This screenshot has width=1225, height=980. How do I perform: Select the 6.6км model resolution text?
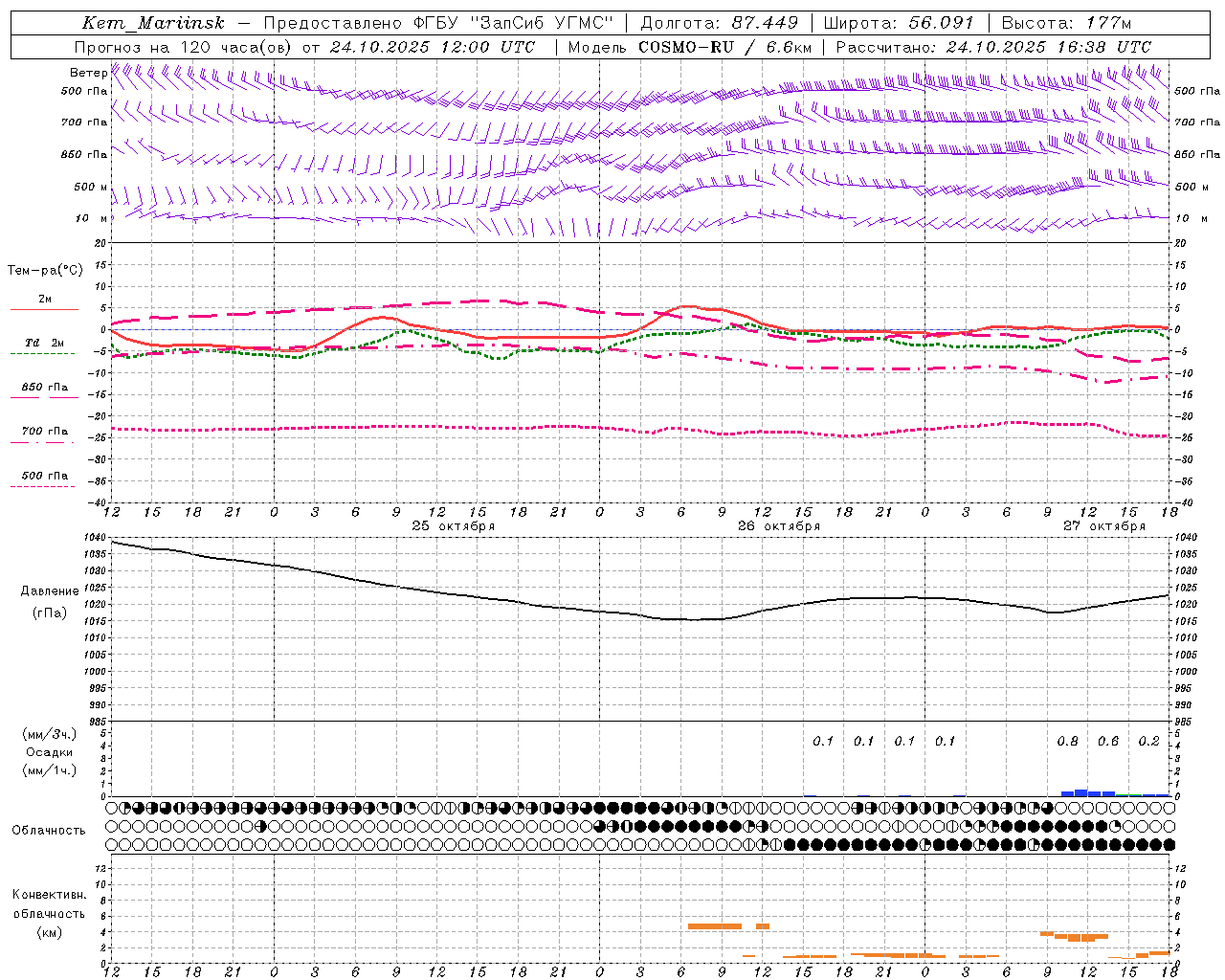[789, 47]
